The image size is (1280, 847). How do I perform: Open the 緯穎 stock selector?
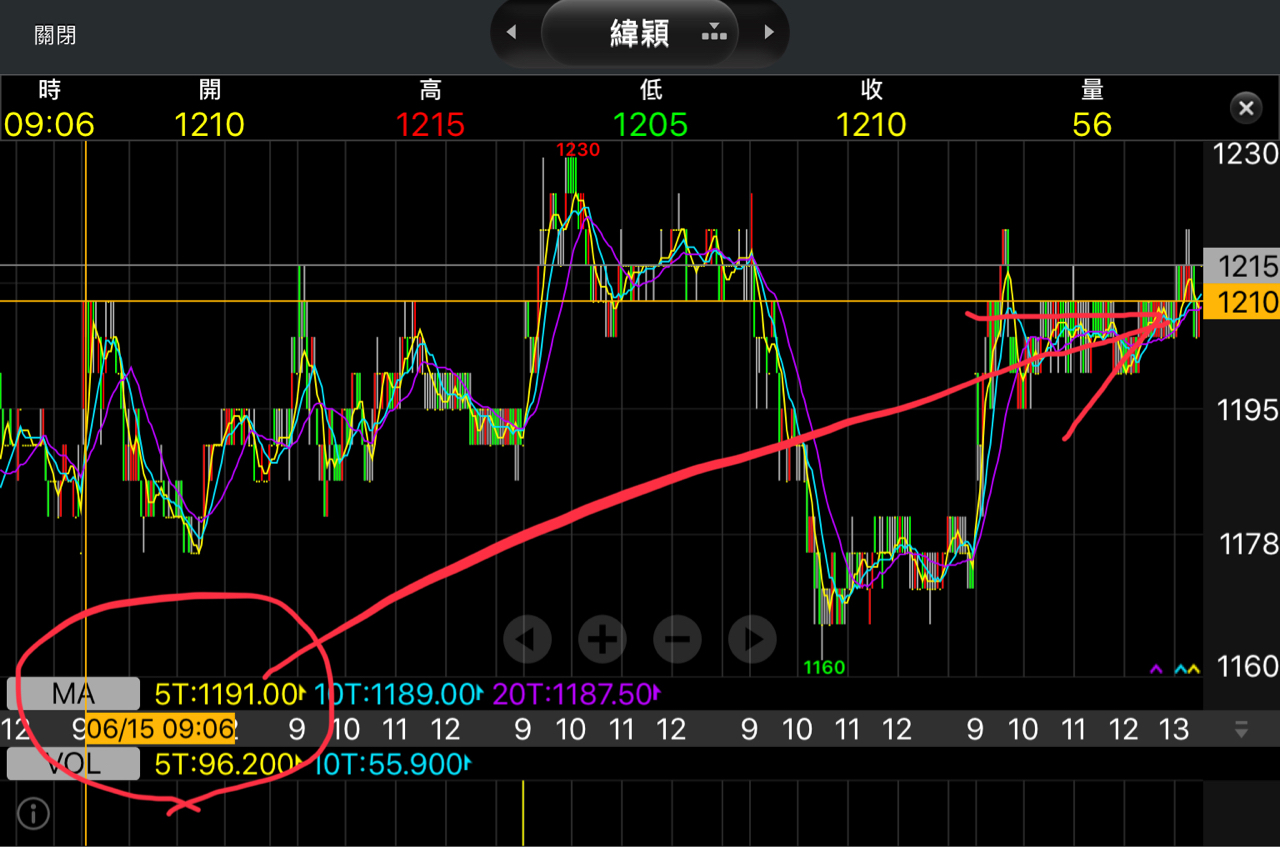coord(639,33)
